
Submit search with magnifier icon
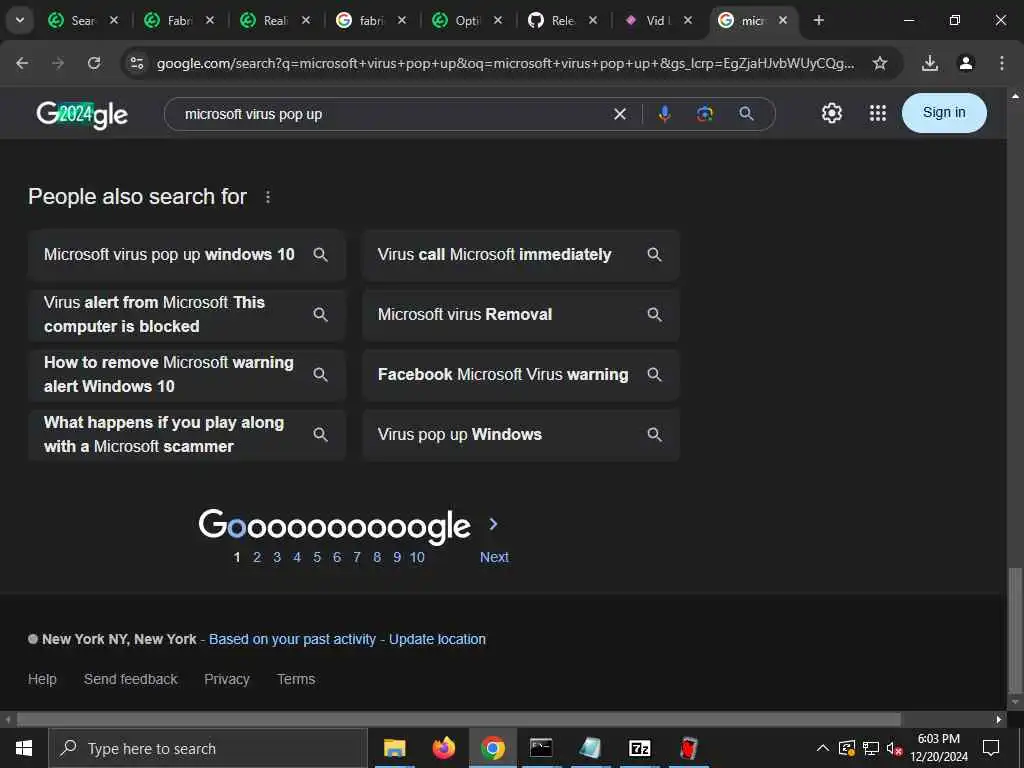coord(746,114)
